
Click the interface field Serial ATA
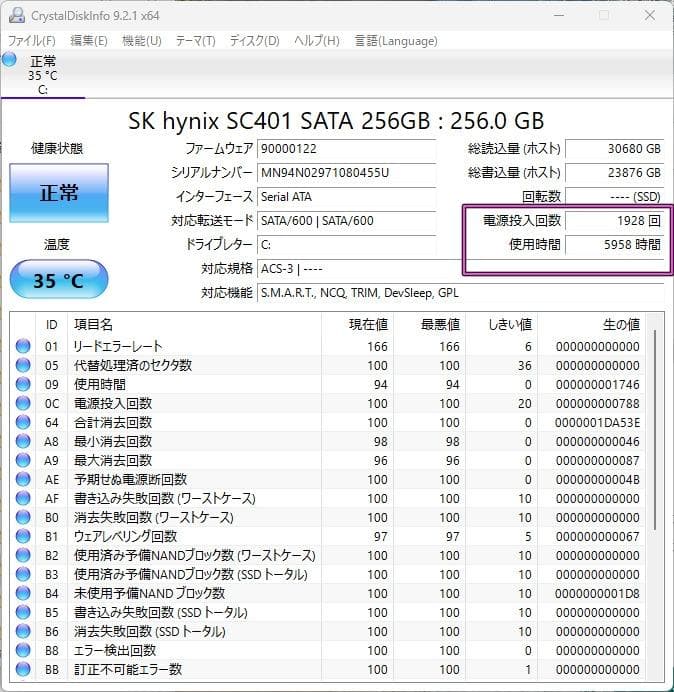(x=346, y=196)
